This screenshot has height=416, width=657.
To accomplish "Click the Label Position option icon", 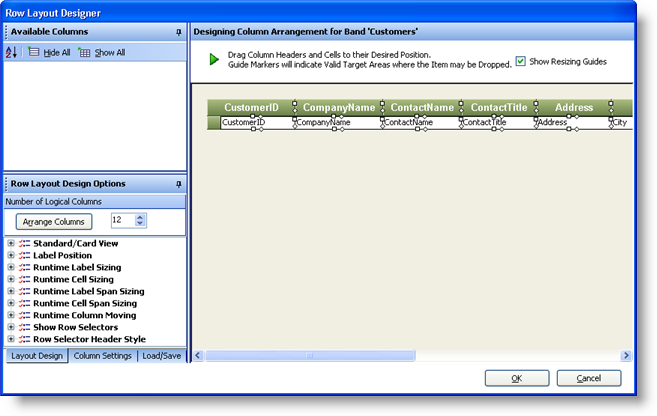I will click(24, 255).
